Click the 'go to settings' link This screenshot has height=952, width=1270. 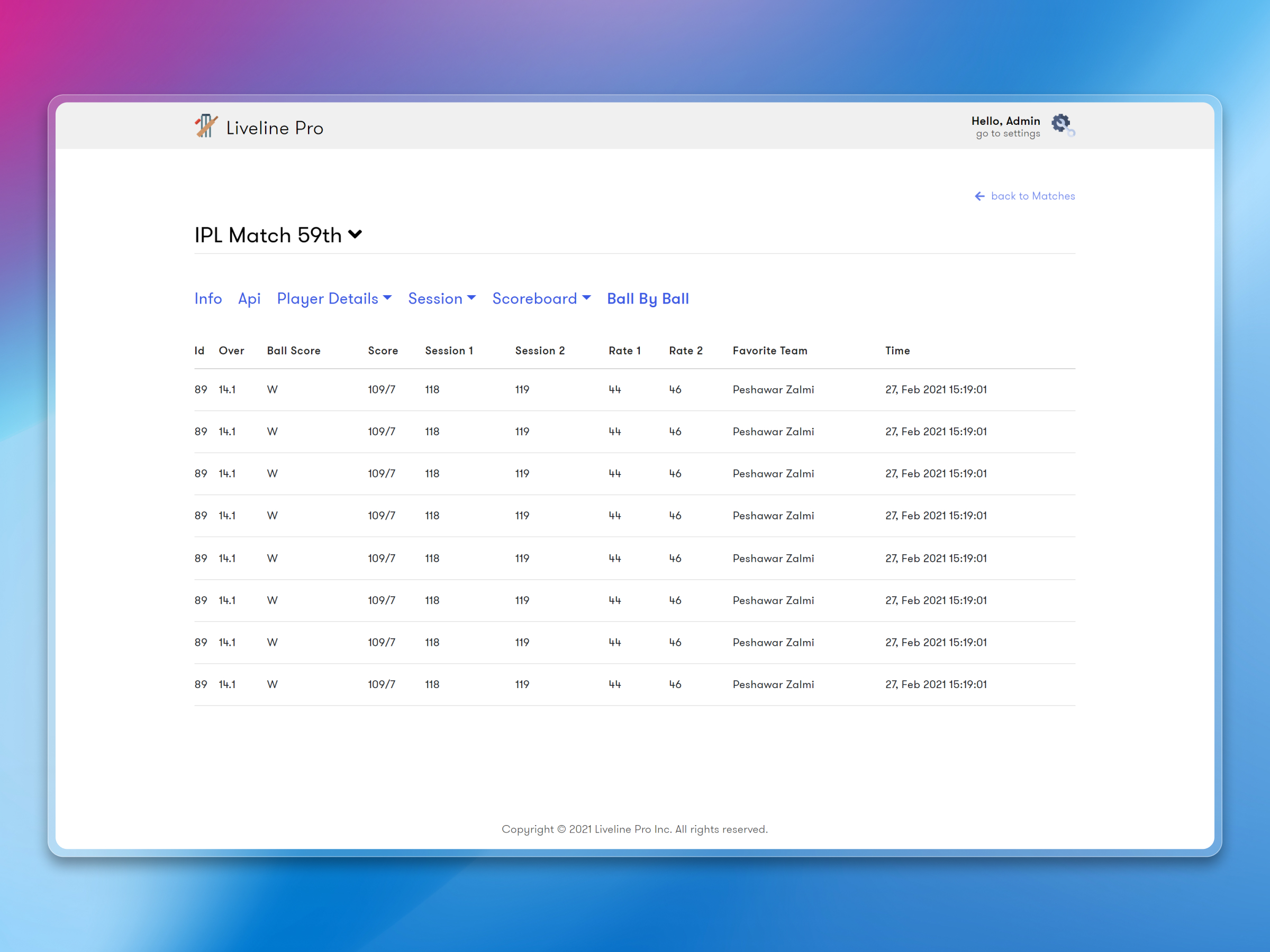click(x=1007, y=133)
